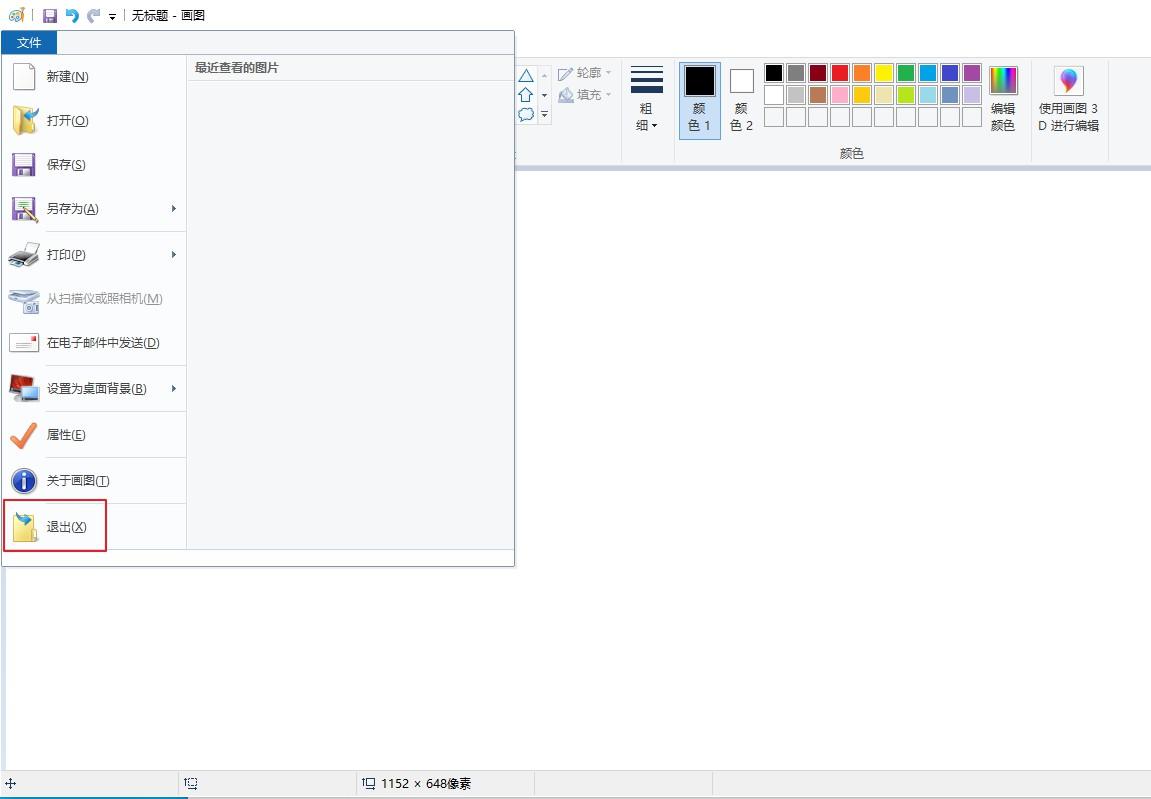1151x799 pixels.
Task: Select the triangle shape icon
Action: click(526, 75)
